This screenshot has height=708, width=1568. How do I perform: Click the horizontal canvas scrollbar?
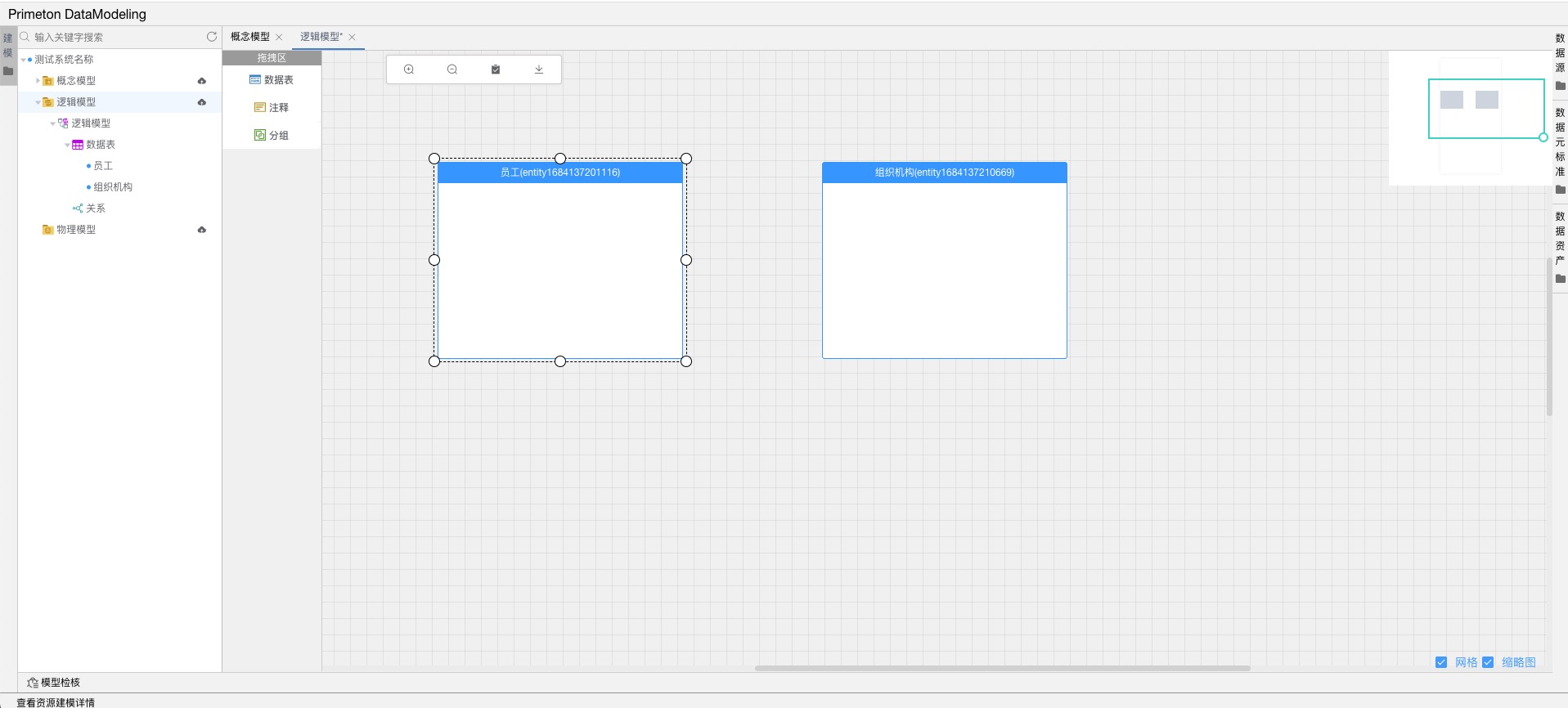click(x=1002, y=668)
